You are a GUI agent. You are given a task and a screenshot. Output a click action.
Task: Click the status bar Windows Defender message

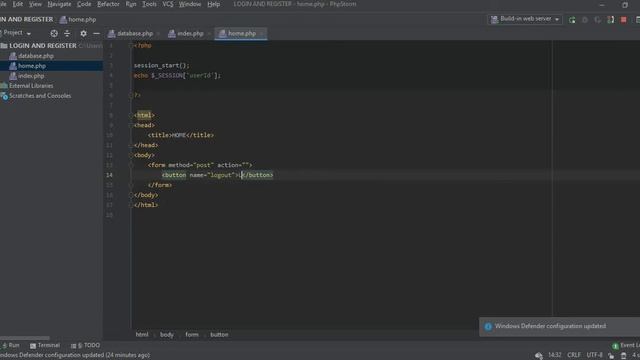point(75,355)
